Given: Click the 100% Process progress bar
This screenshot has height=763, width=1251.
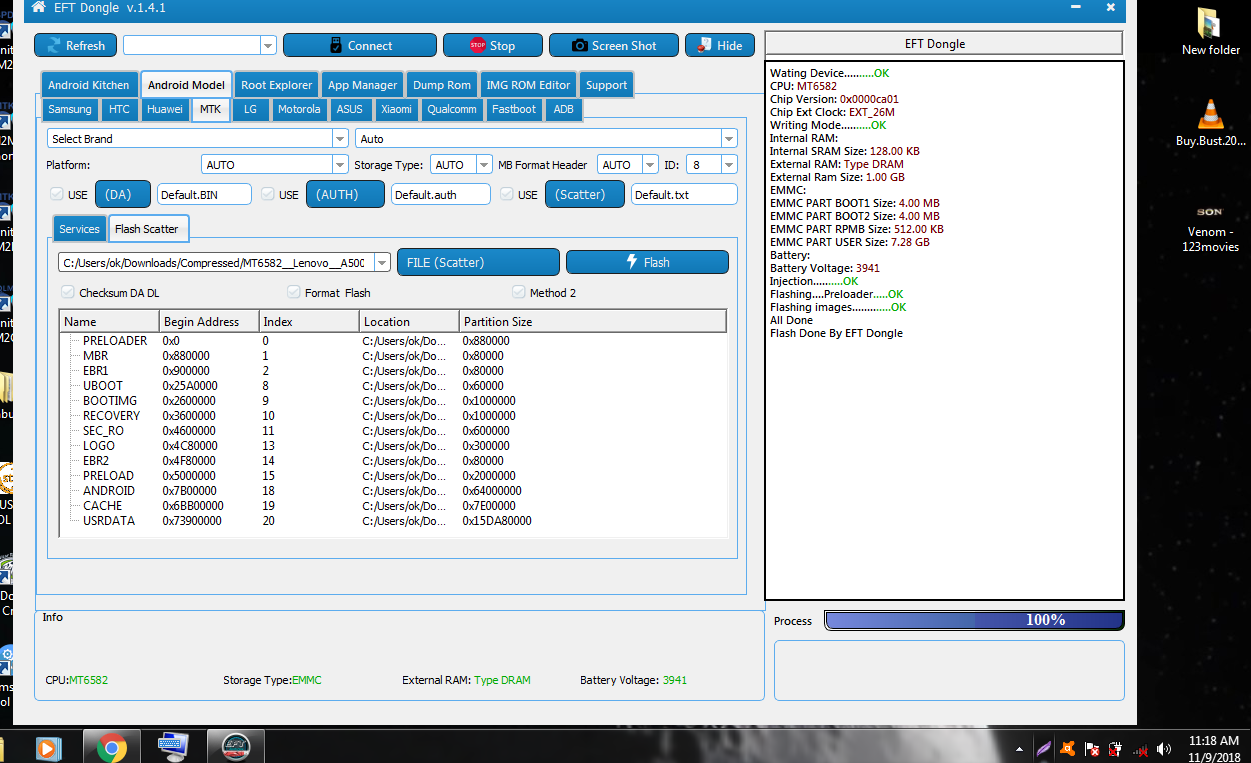Looking at the screenshot, I should (x=974, y=620).
